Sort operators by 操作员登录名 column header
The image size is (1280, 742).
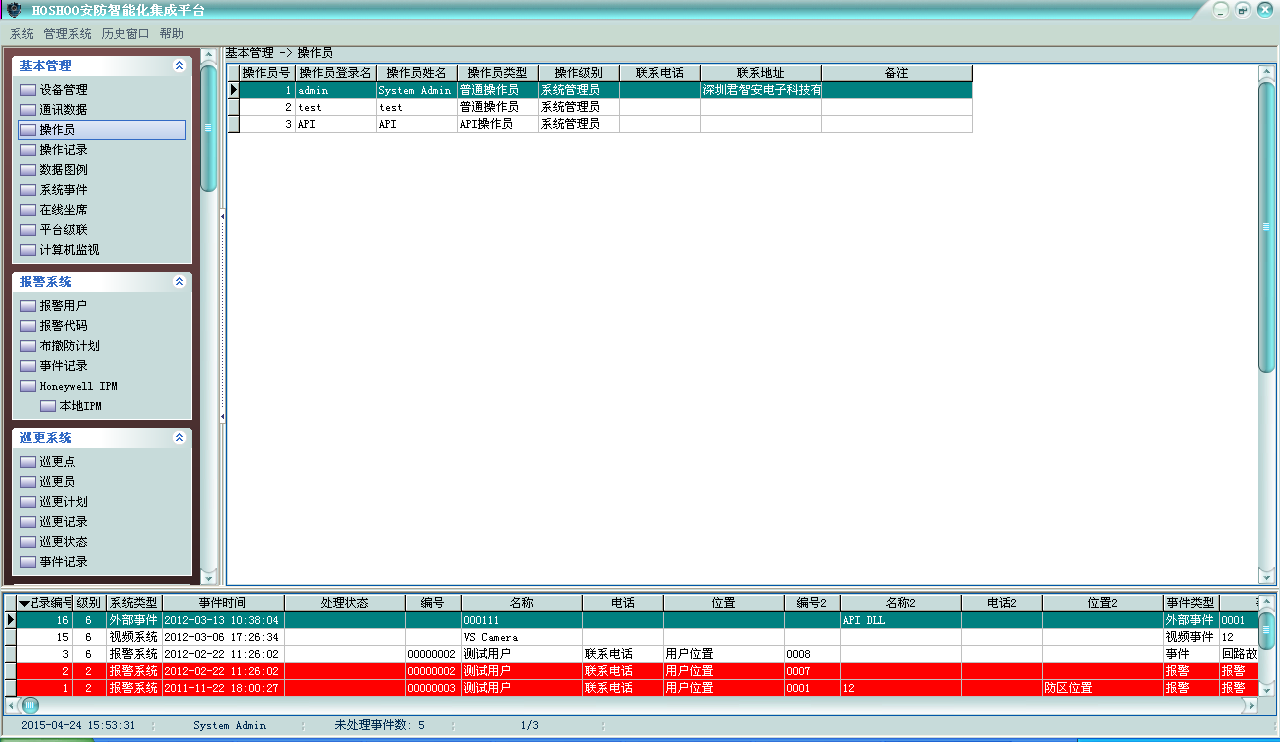[x=335, y=73]
